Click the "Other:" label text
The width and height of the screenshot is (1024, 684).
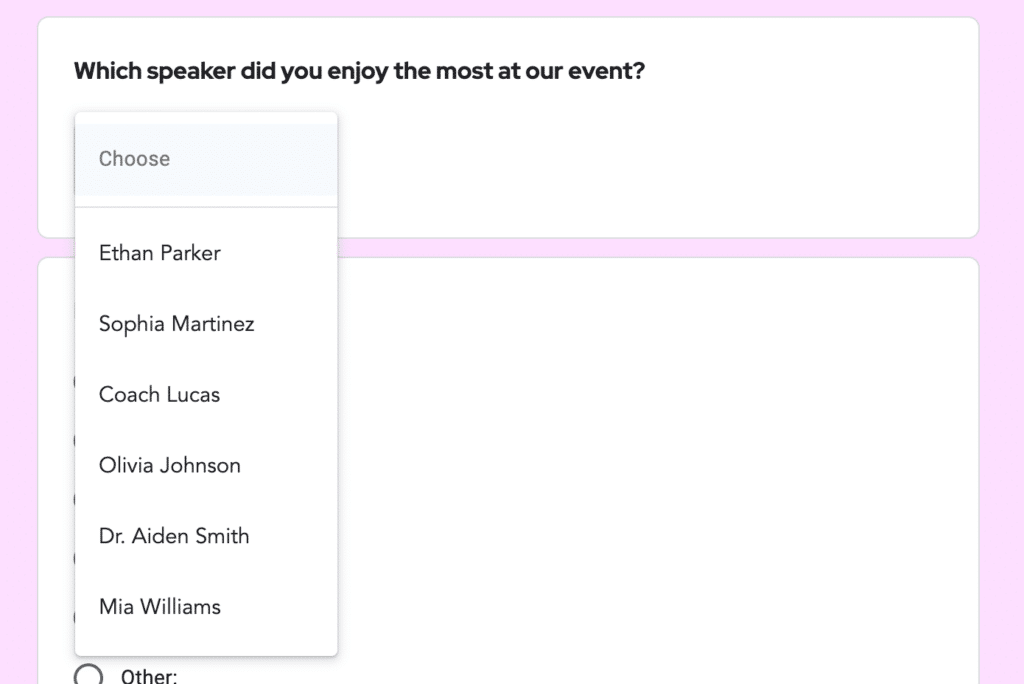tap(148, 675)
